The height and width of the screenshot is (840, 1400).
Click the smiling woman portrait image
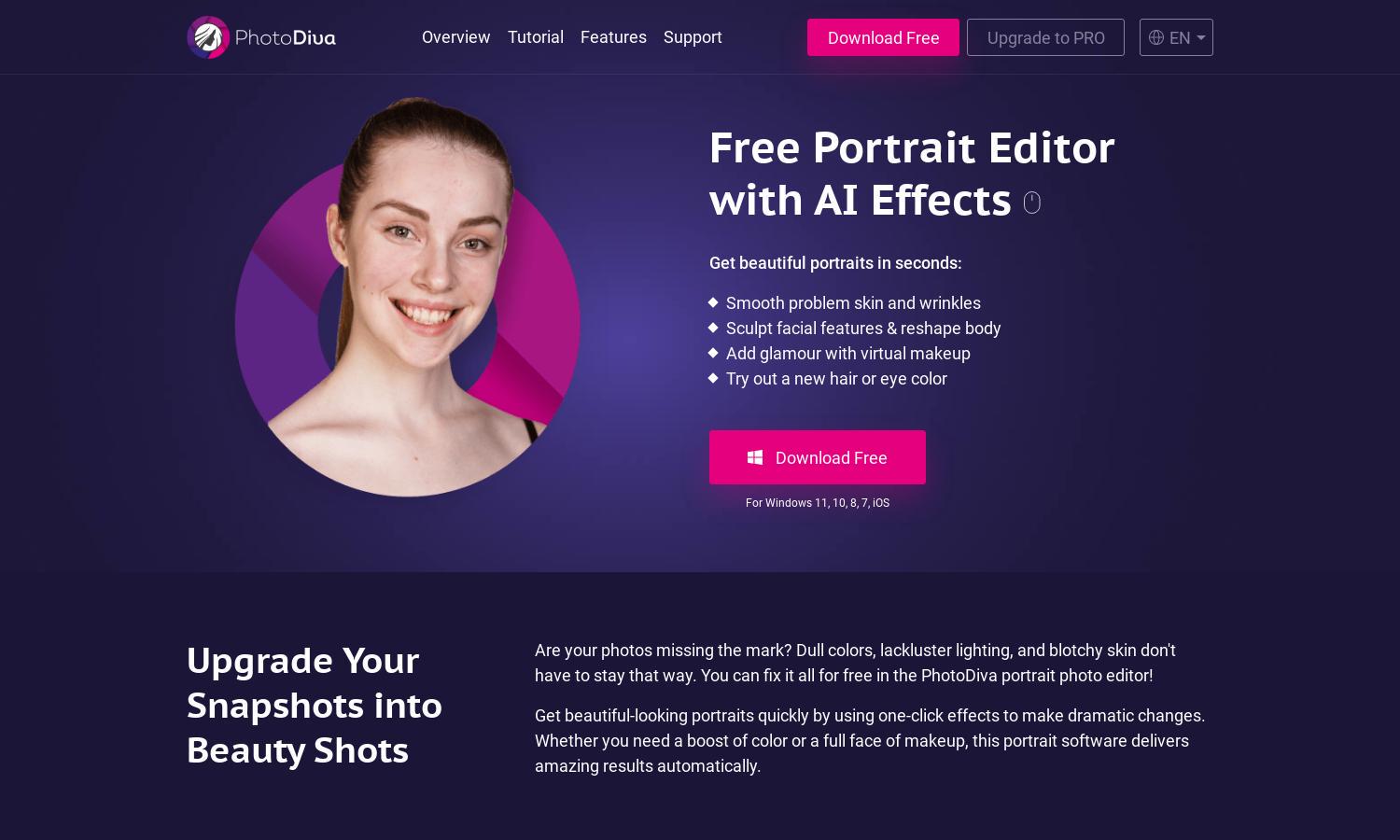pyautogui.click(x=408, y=297)
